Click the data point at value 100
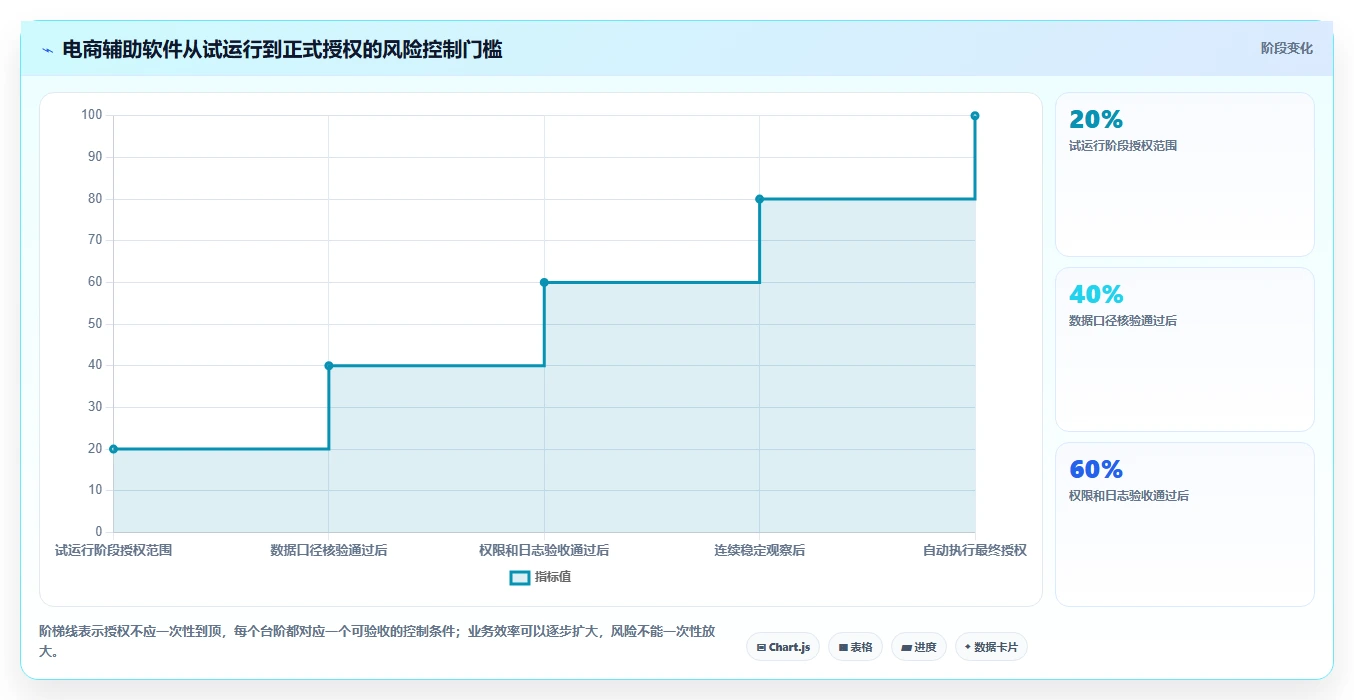The image size is (1354, 700). tap(975, 116)
